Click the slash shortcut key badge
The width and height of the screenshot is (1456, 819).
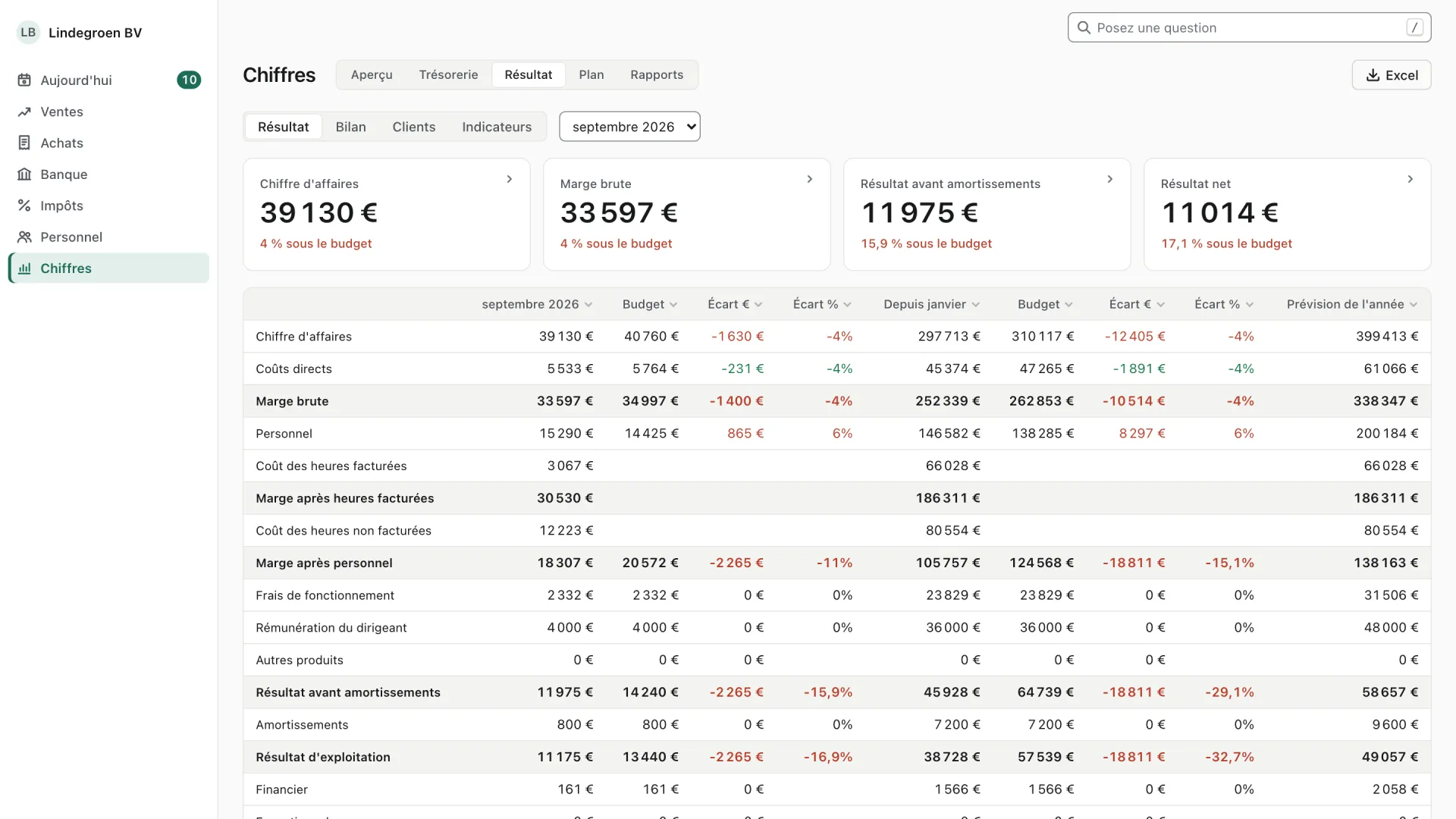[x=1414, y=27]
